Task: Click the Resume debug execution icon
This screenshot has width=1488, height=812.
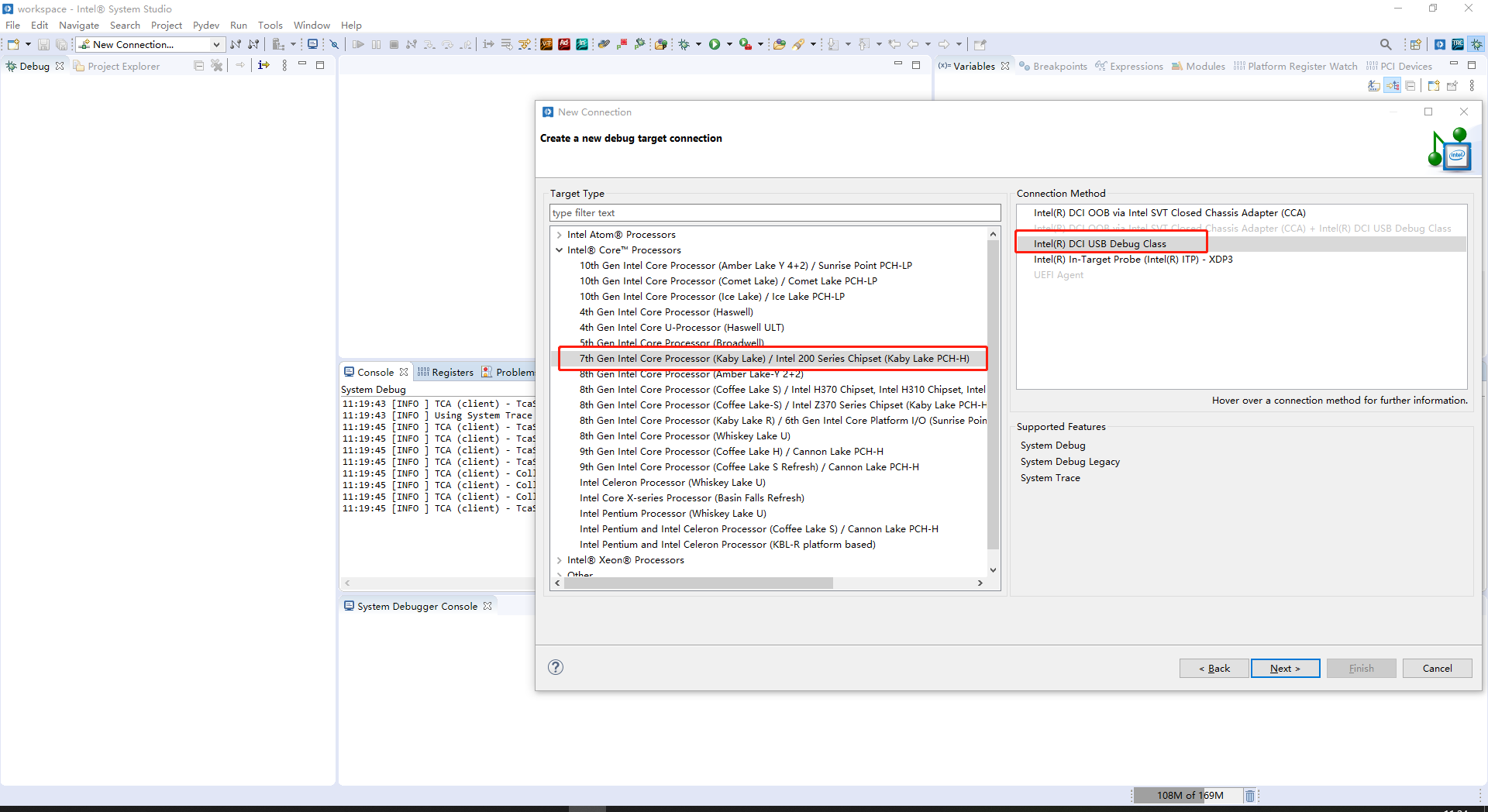Action: point(358,44)
